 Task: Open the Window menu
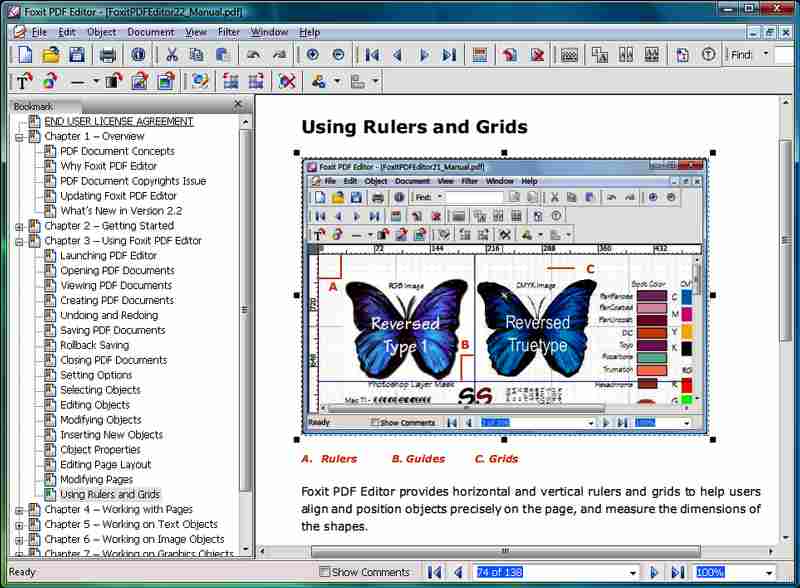click(x=269, y=32)
